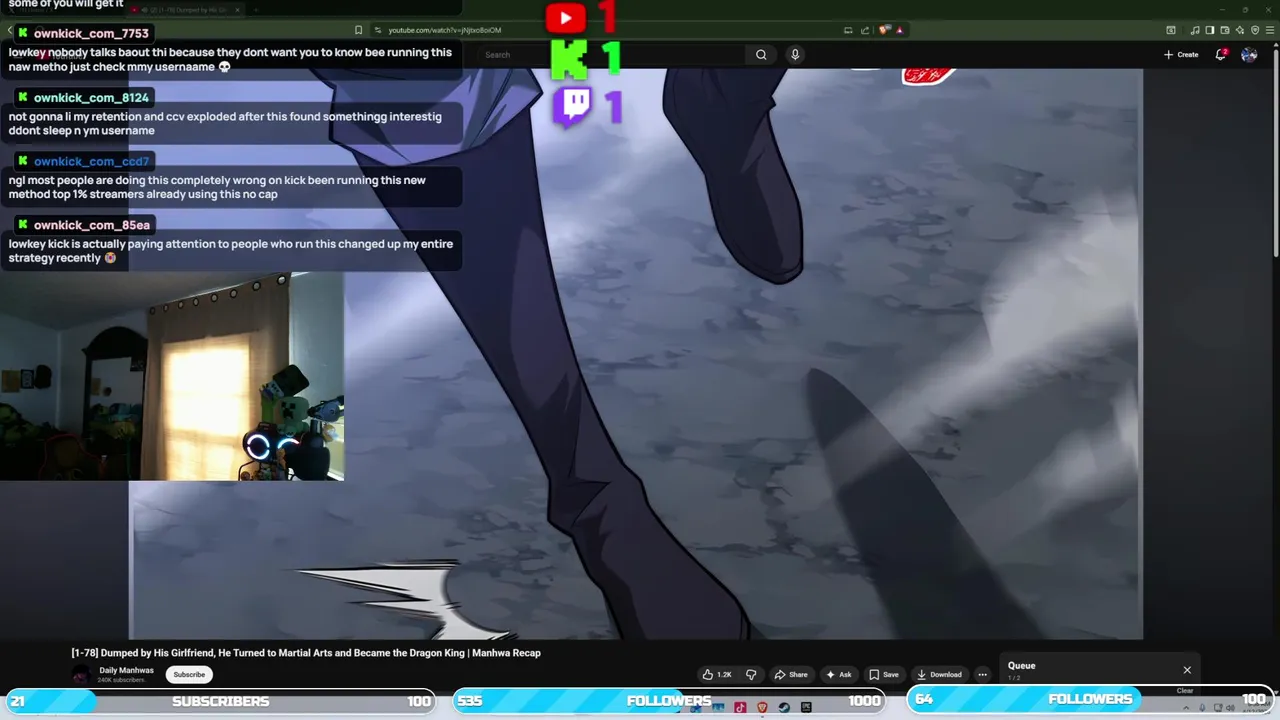Click the Share button under the video
This screenshot has height=720, width=1280.
[791, 674]
